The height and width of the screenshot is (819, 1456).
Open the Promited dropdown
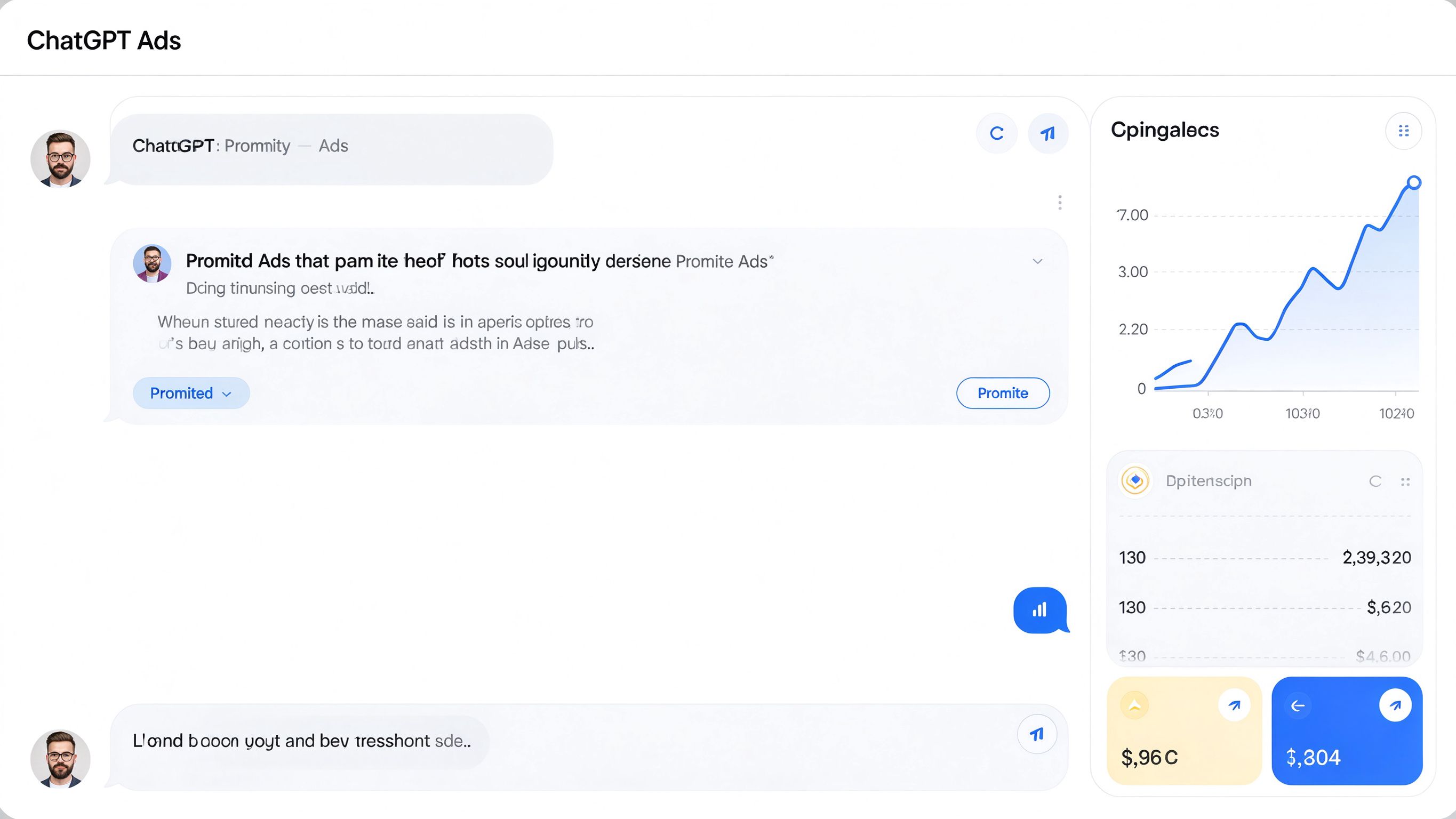(x=191, y=393)
